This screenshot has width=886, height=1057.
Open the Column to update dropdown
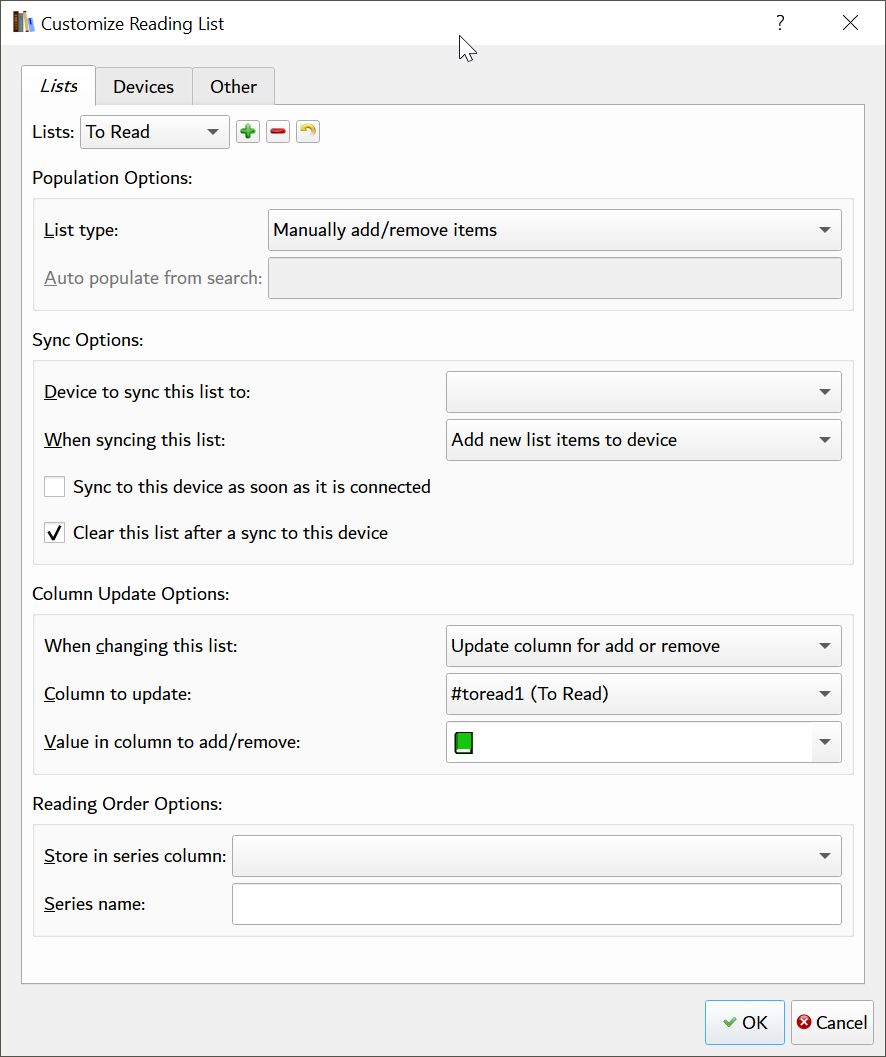[643, 694]
